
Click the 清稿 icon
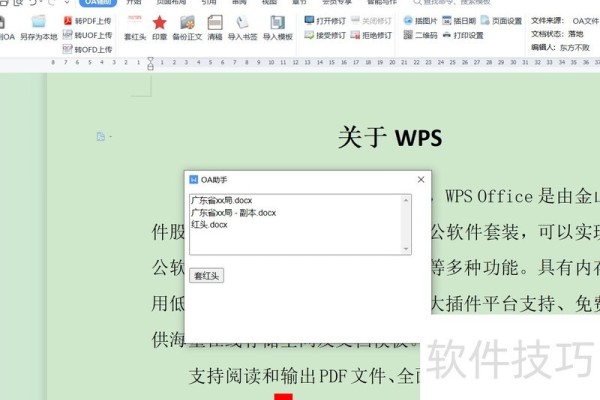tap(215, 22)
